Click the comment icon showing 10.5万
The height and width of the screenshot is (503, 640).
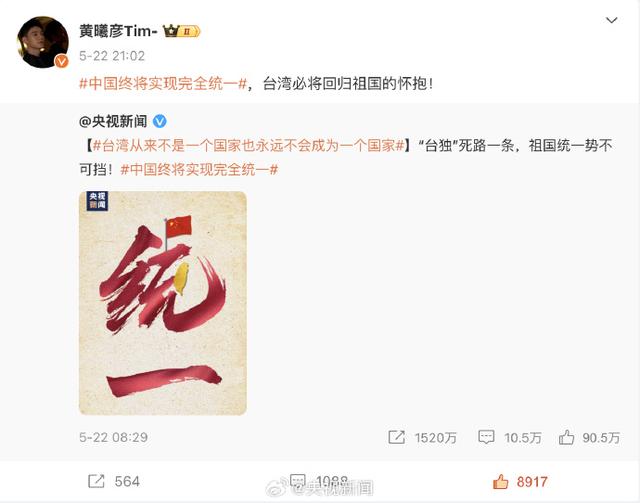486,437
